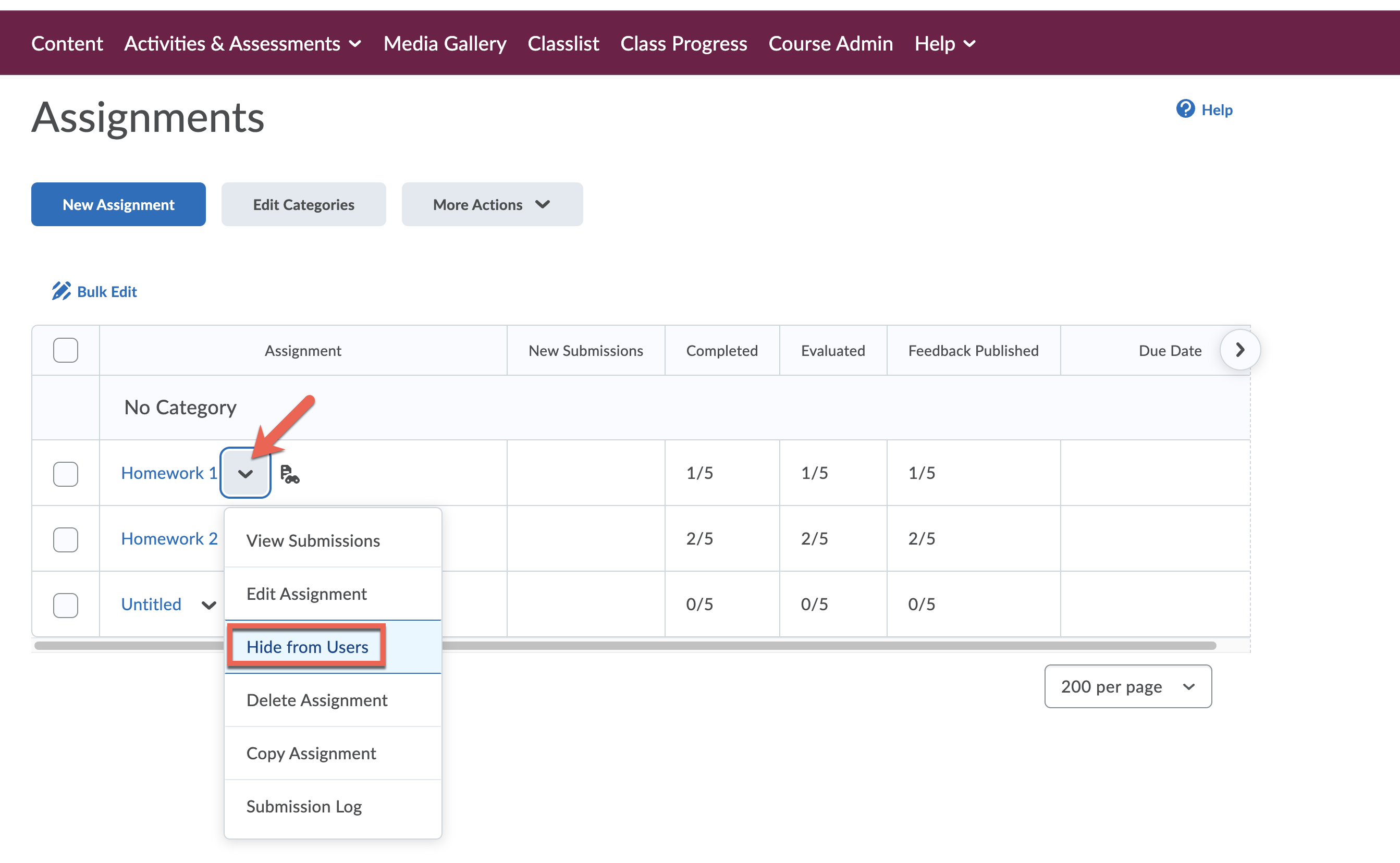Click the Help question mark icon

tap(1185, 109)
